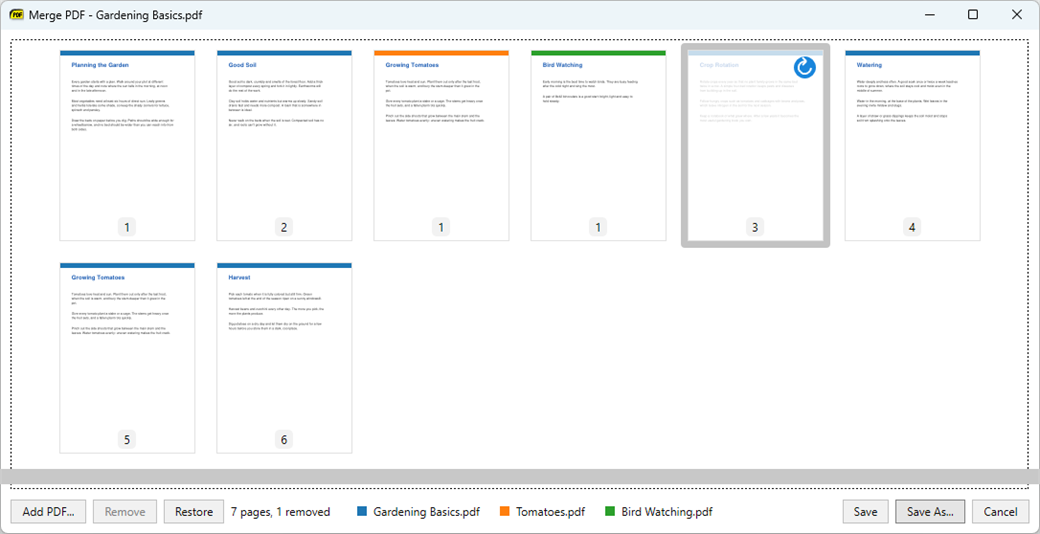The height and width of the screenshot is (534, 1040).
Task: Select the Planning the Garden page thumbnail
Action: point(127,145)
